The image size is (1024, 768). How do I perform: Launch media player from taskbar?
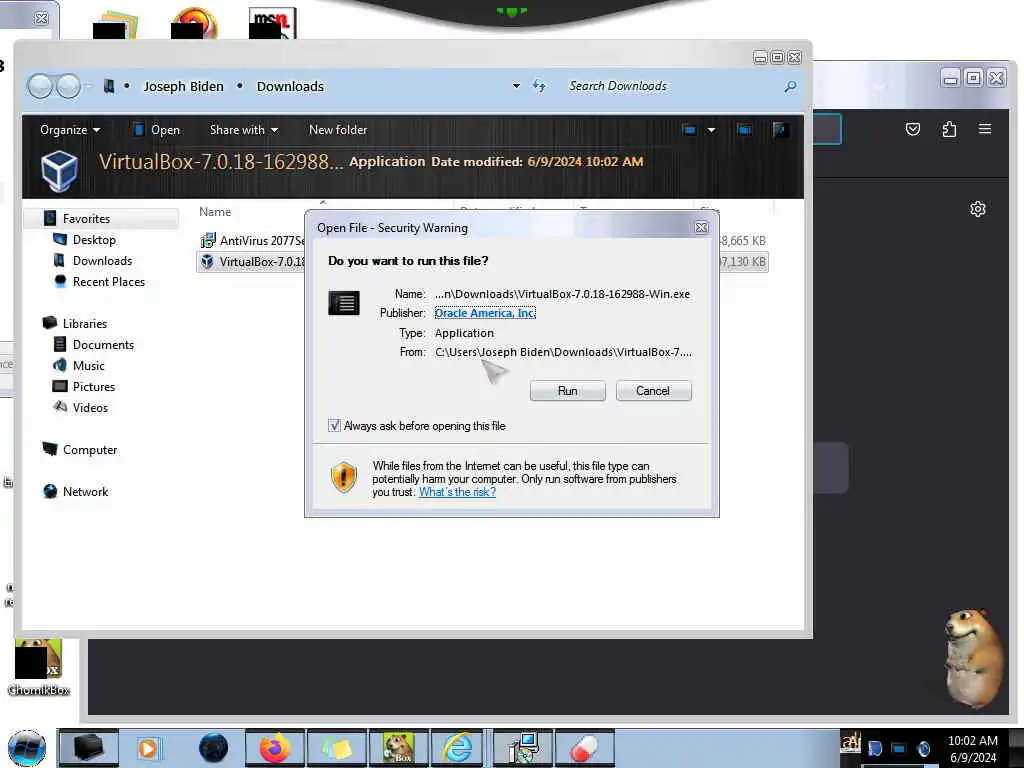149,748
